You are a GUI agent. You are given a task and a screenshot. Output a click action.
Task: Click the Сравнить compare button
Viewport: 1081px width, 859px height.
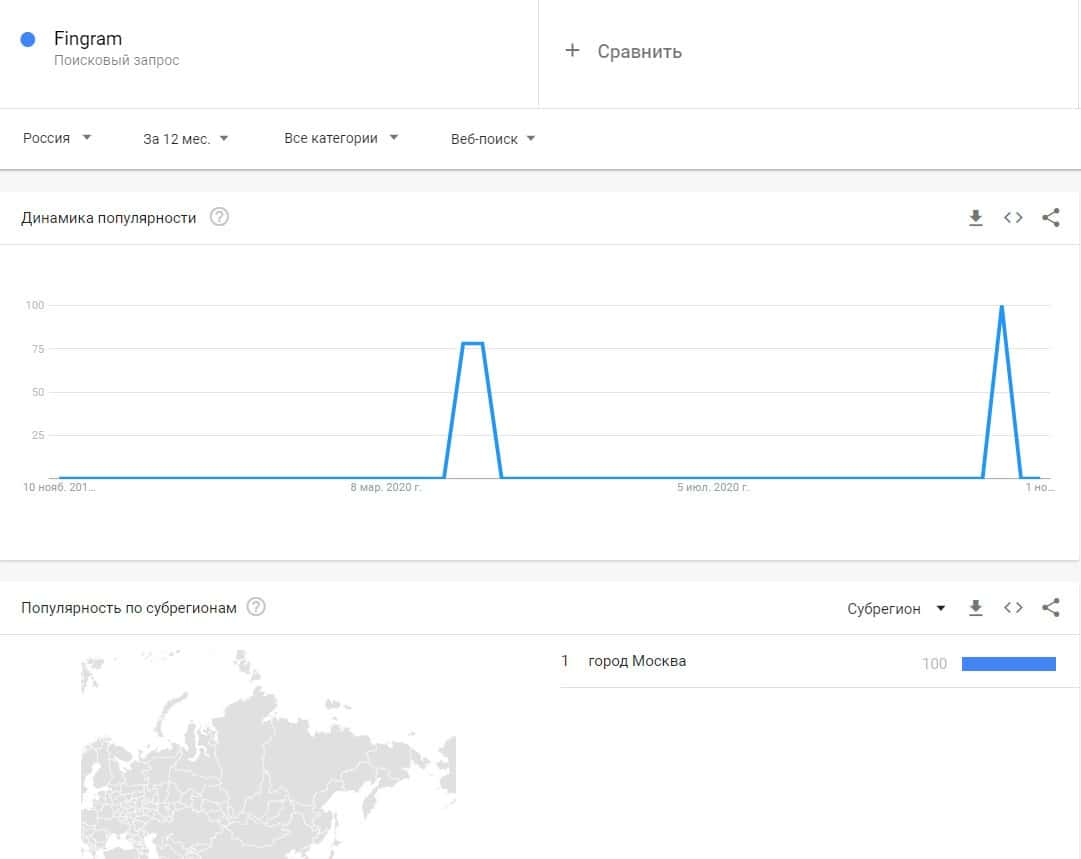(623, 51)
